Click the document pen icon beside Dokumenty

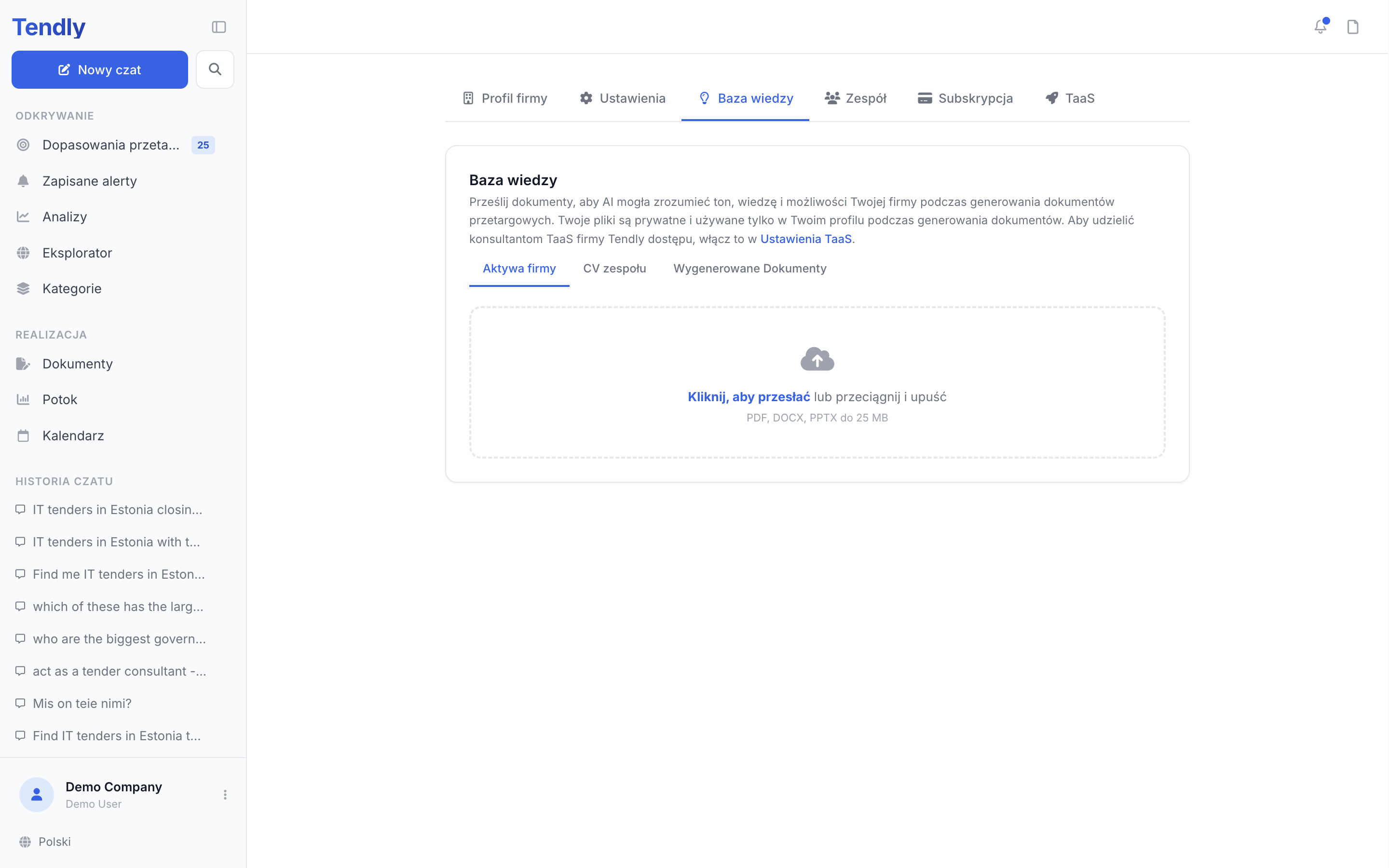[23, 364]
